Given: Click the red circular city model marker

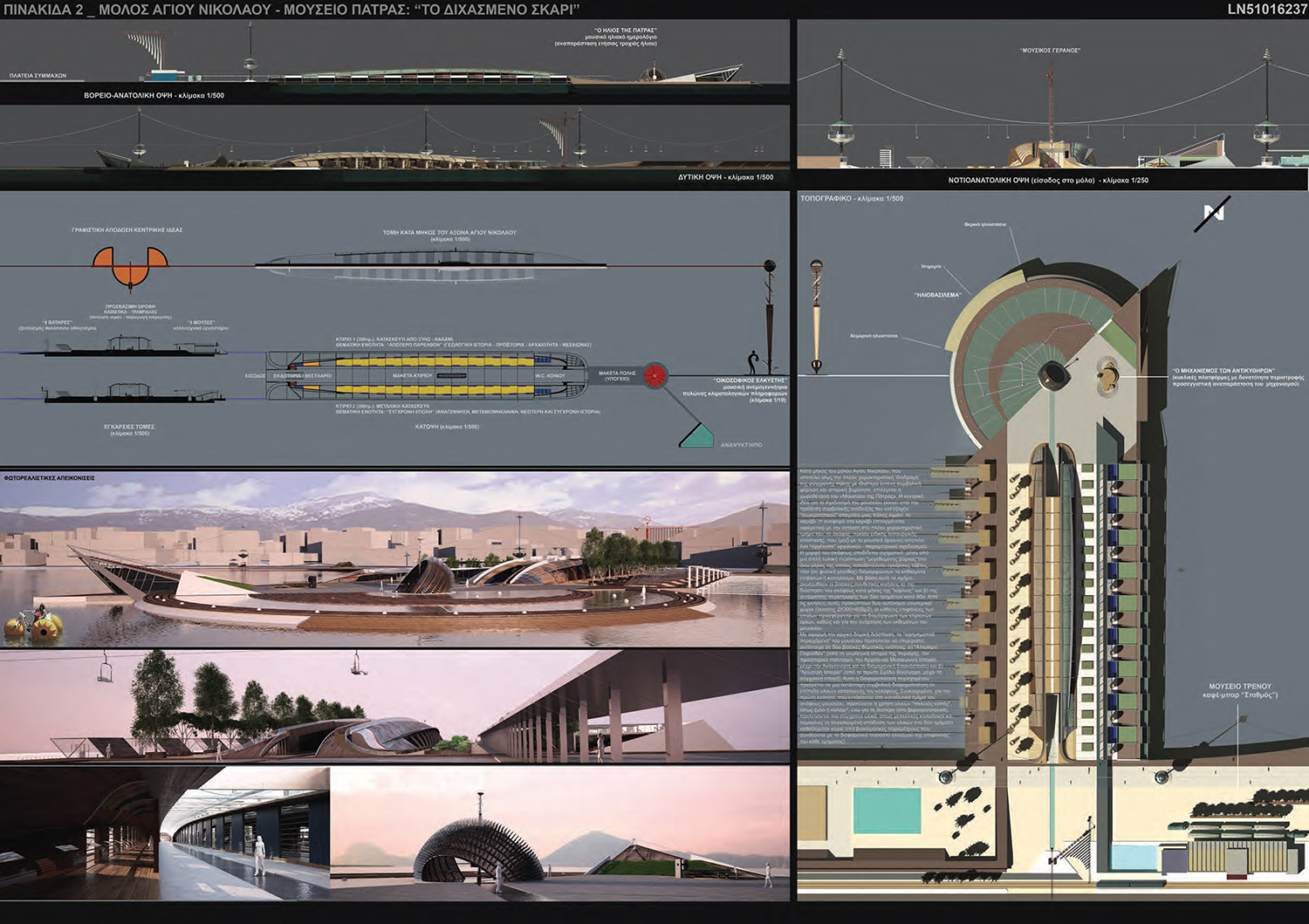Looking at the screenshot, I should point(655,376).
